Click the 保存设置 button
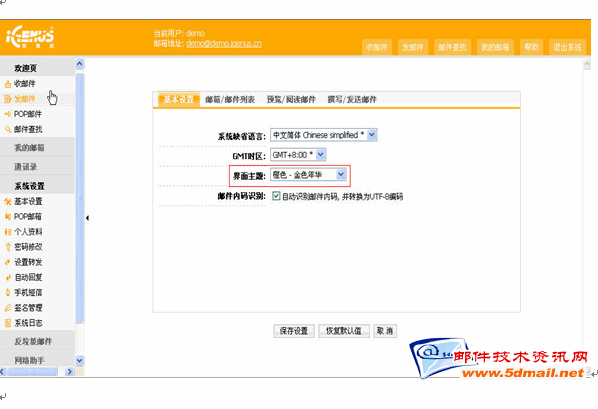 pyautogui.click(x=294, y=331)
